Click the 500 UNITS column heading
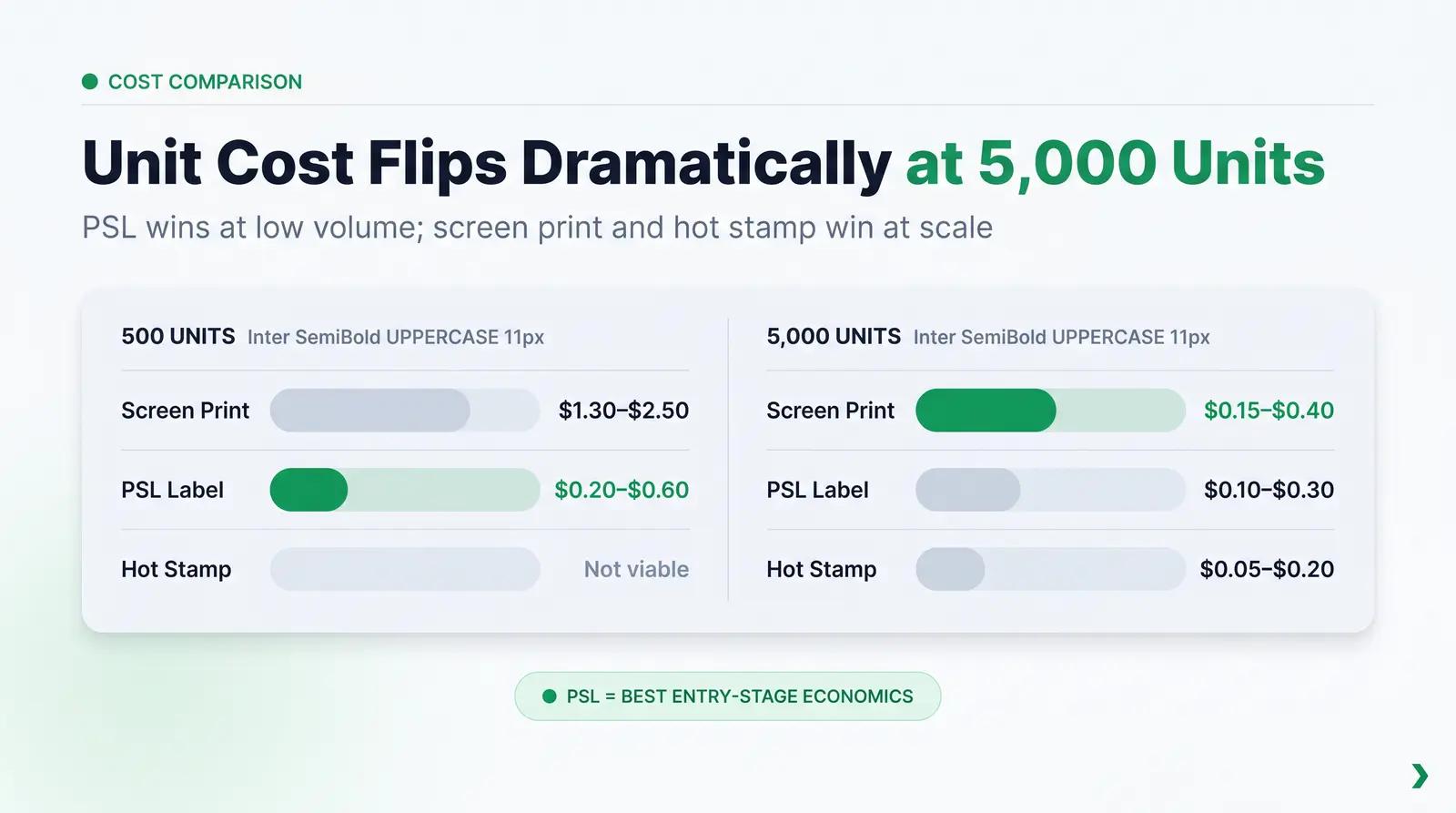The image size is (1456, 813). pos(178,337)
